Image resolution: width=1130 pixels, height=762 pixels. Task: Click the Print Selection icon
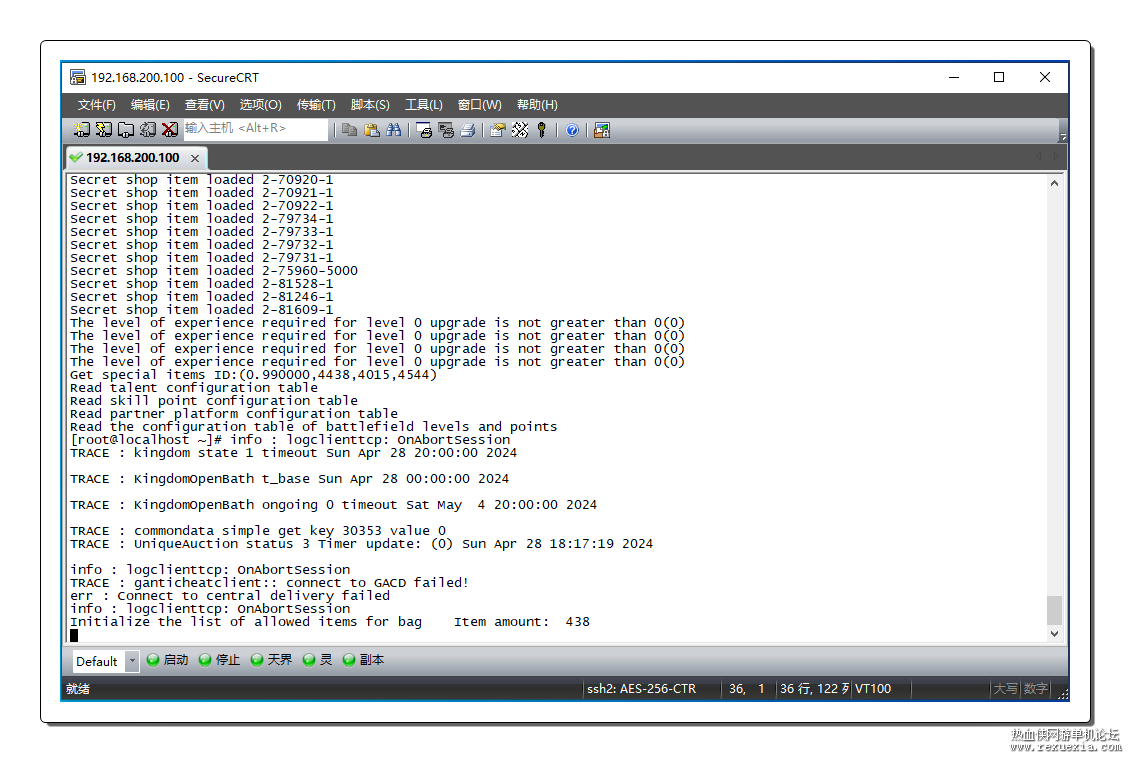(x=446, y=130)
